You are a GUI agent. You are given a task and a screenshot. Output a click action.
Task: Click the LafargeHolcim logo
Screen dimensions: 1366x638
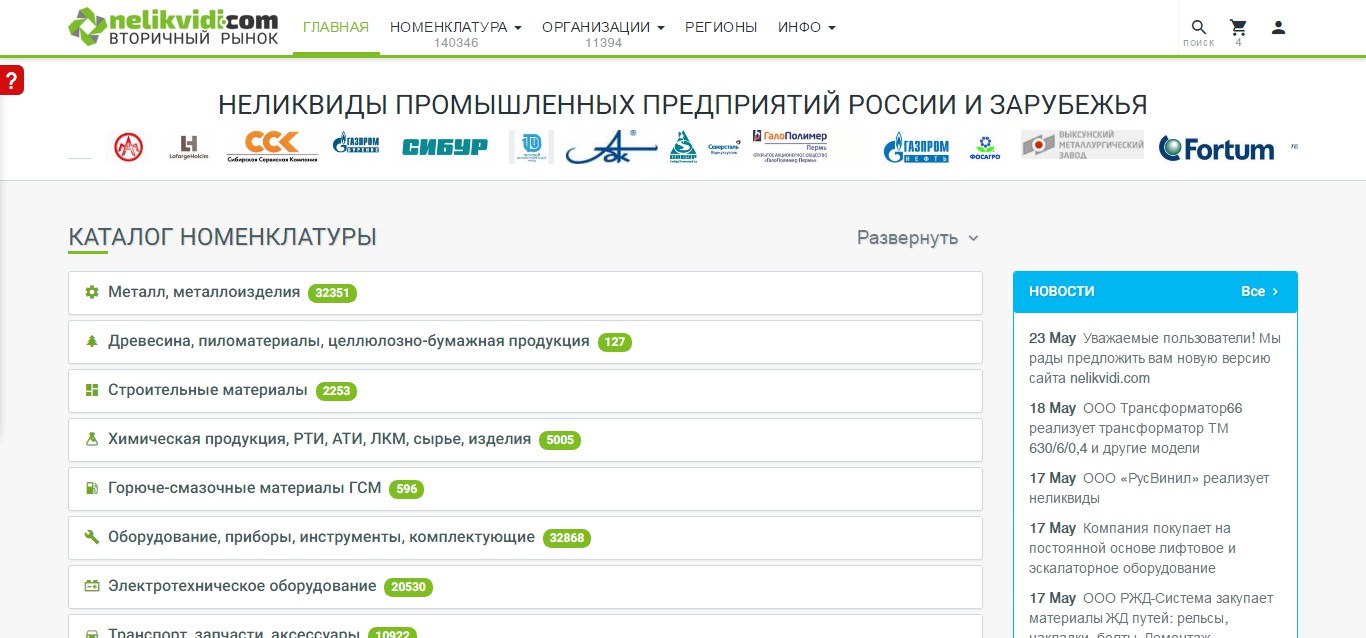pyautogui.click(x=189, y=148)
